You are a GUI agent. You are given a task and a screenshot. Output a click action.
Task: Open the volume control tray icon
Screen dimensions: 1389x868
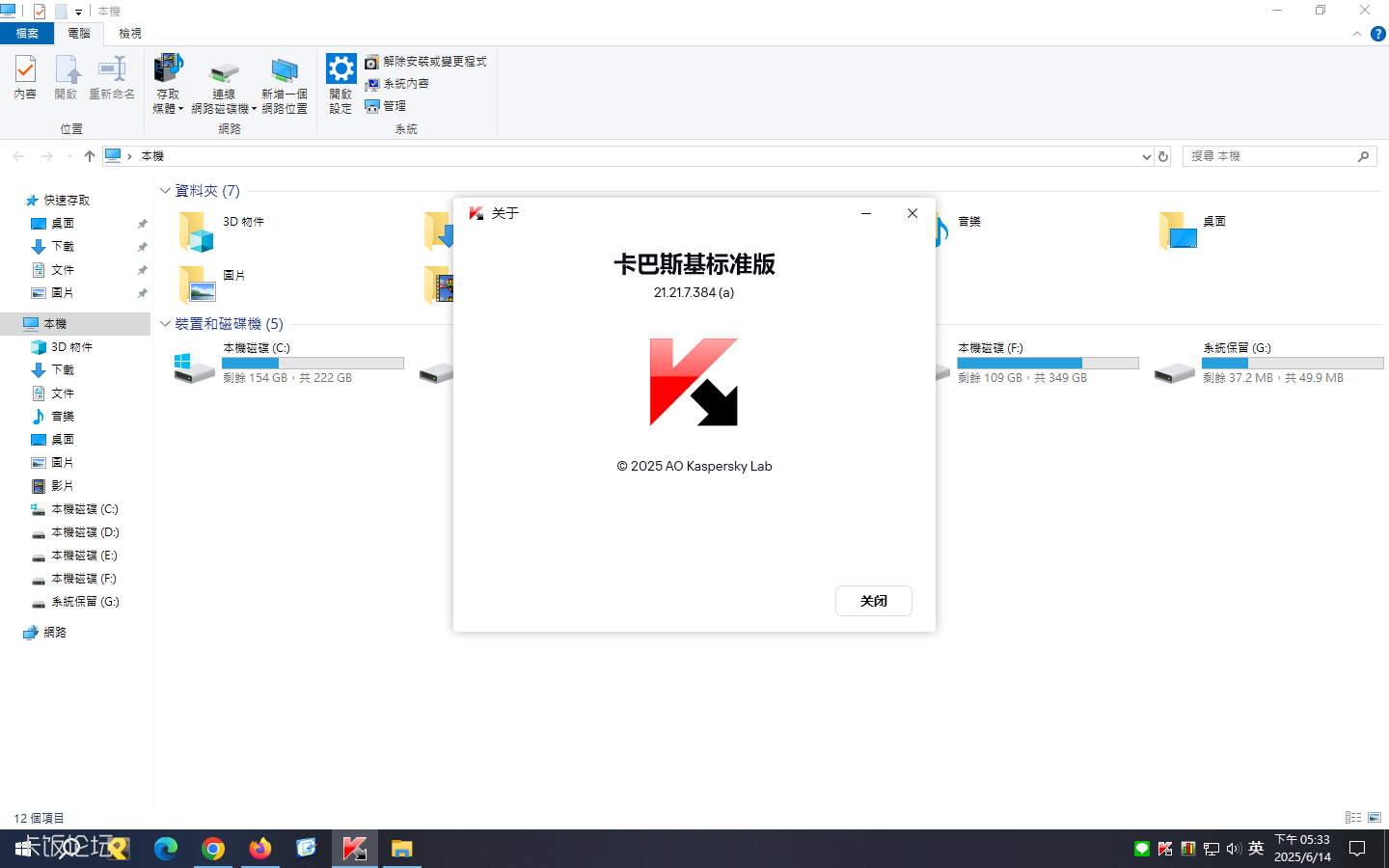tap(1234, 849)
